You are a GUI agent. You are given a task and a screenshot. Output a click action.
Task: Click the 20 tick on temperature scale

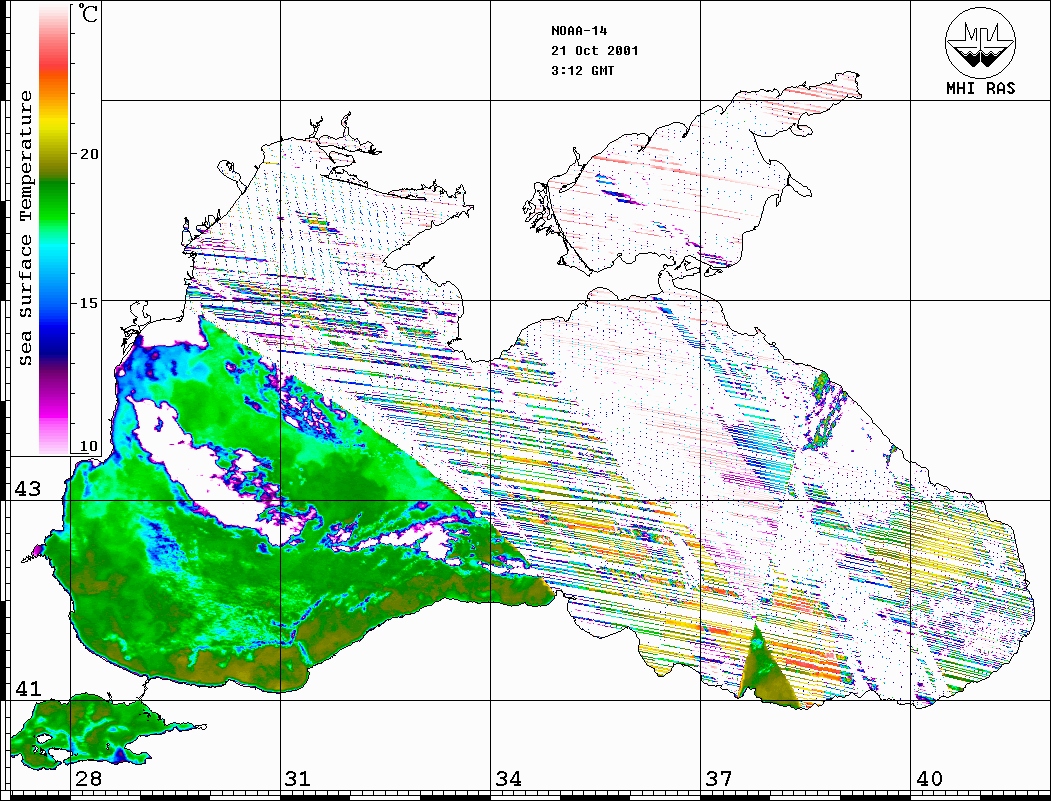[88, 154]
